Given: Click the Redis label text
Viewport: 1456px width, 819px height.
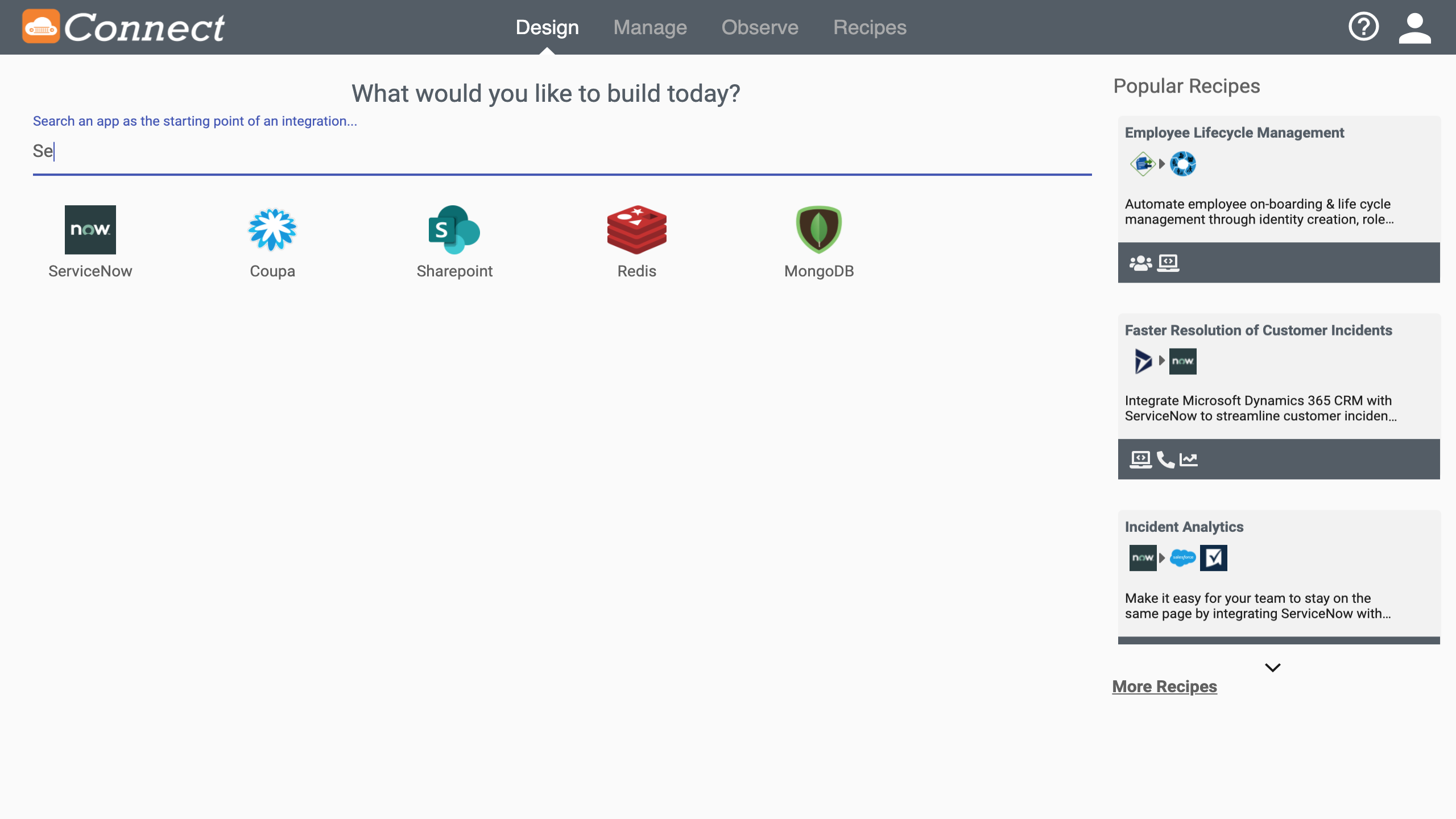Looking at the screenshot, I should pyautogui.click(x=637, y=271).
